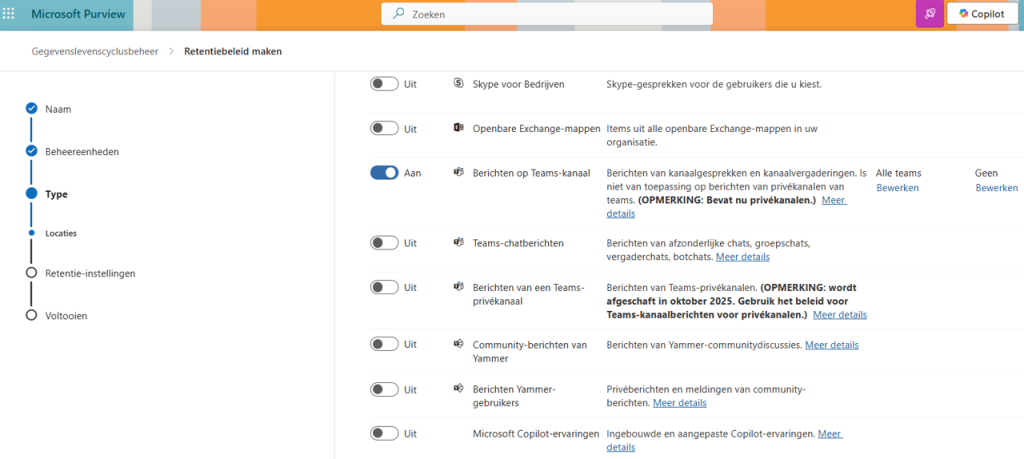Click the Berichten op Teams-kanaal label
Viewport: 1024px width, 459px height.
tap(531, 173)
